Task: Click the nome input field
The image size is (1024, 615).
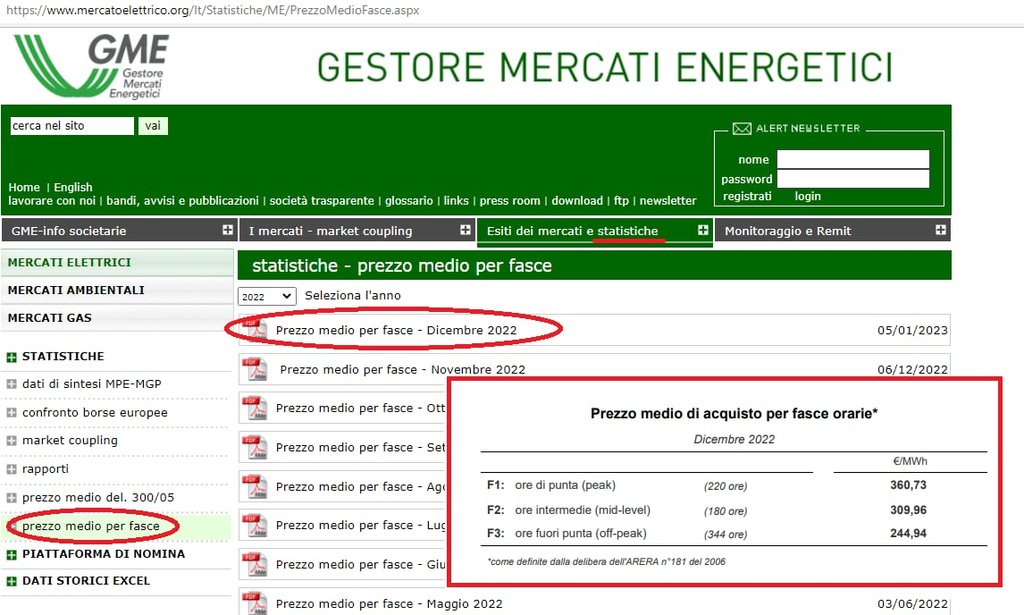Action: [x=853, y=159]
